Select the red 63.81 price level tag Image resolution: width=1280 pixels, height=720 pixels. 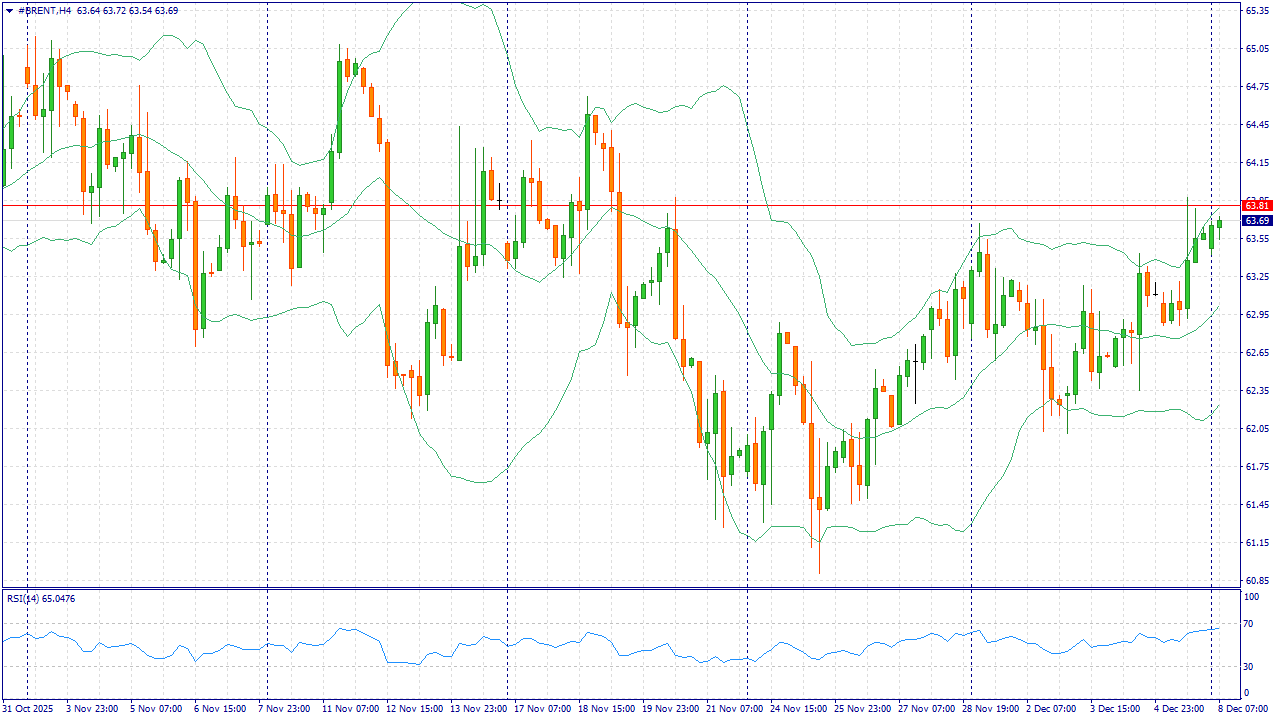point(1257,205)
